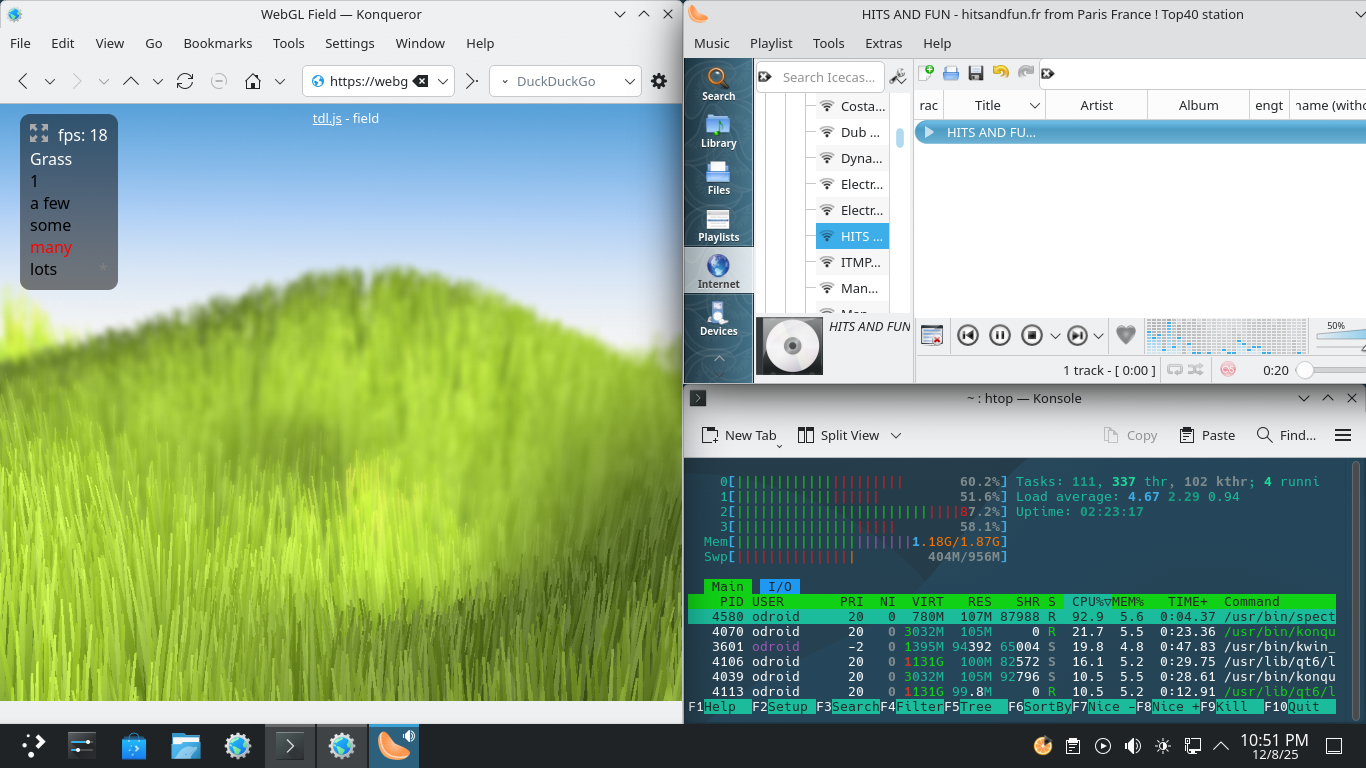Click the fullscreen icon beside fps

[x=39, y=133]
